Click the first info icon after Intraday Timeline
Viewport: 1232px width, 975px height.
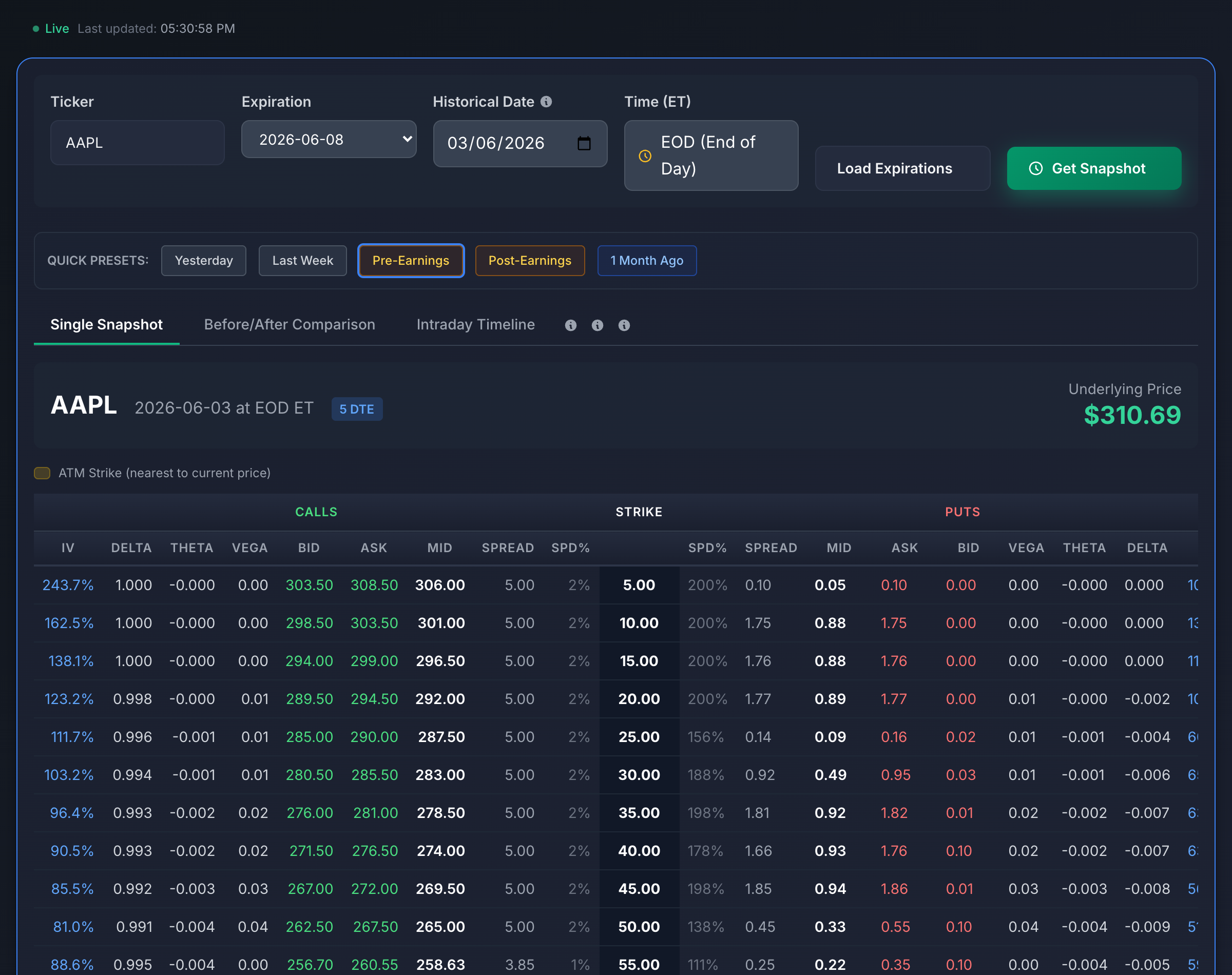[571, 325]
